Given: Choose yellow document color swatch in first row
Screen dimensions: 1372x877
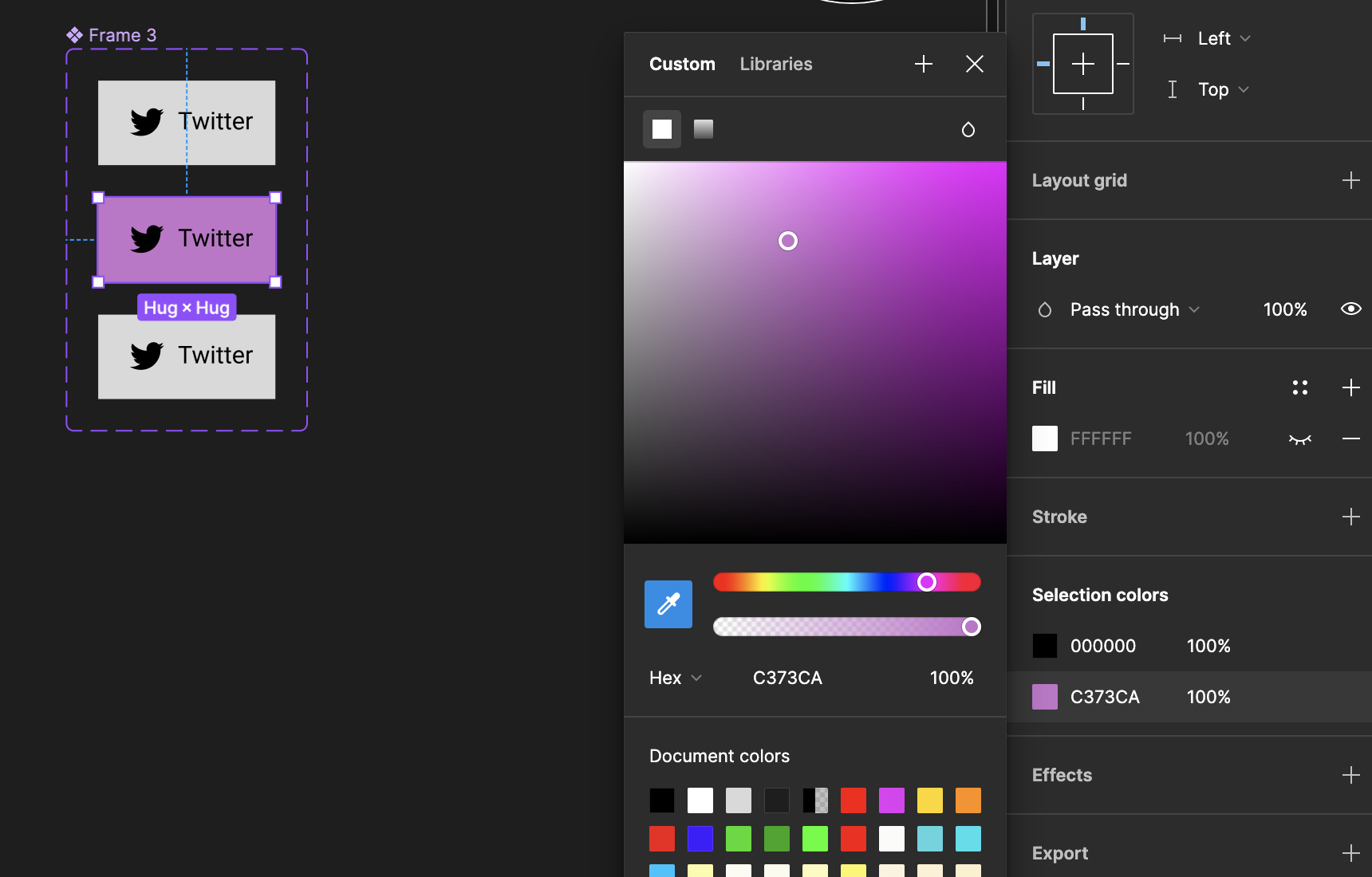Looking at the screenshot, I should point(930,800).
